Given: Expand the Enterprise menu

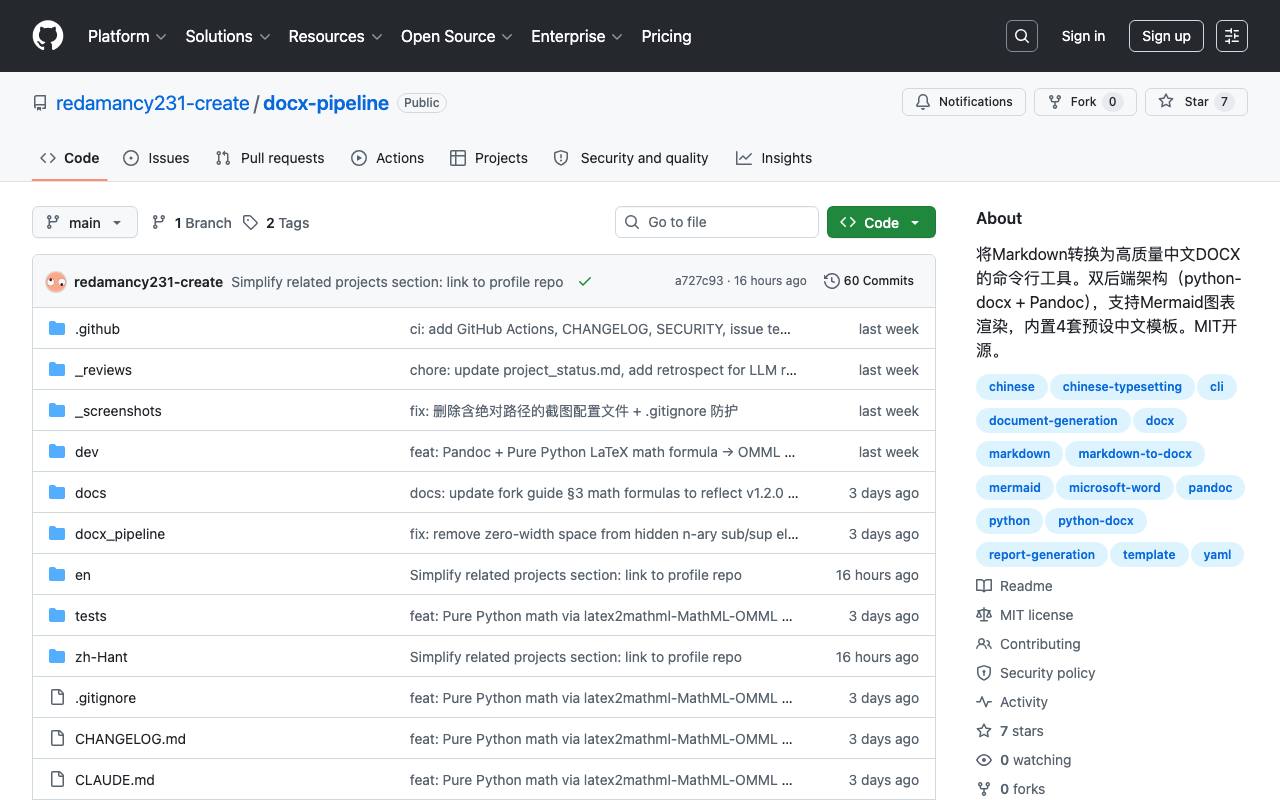Looking at the screenshot, I should 577,36.
